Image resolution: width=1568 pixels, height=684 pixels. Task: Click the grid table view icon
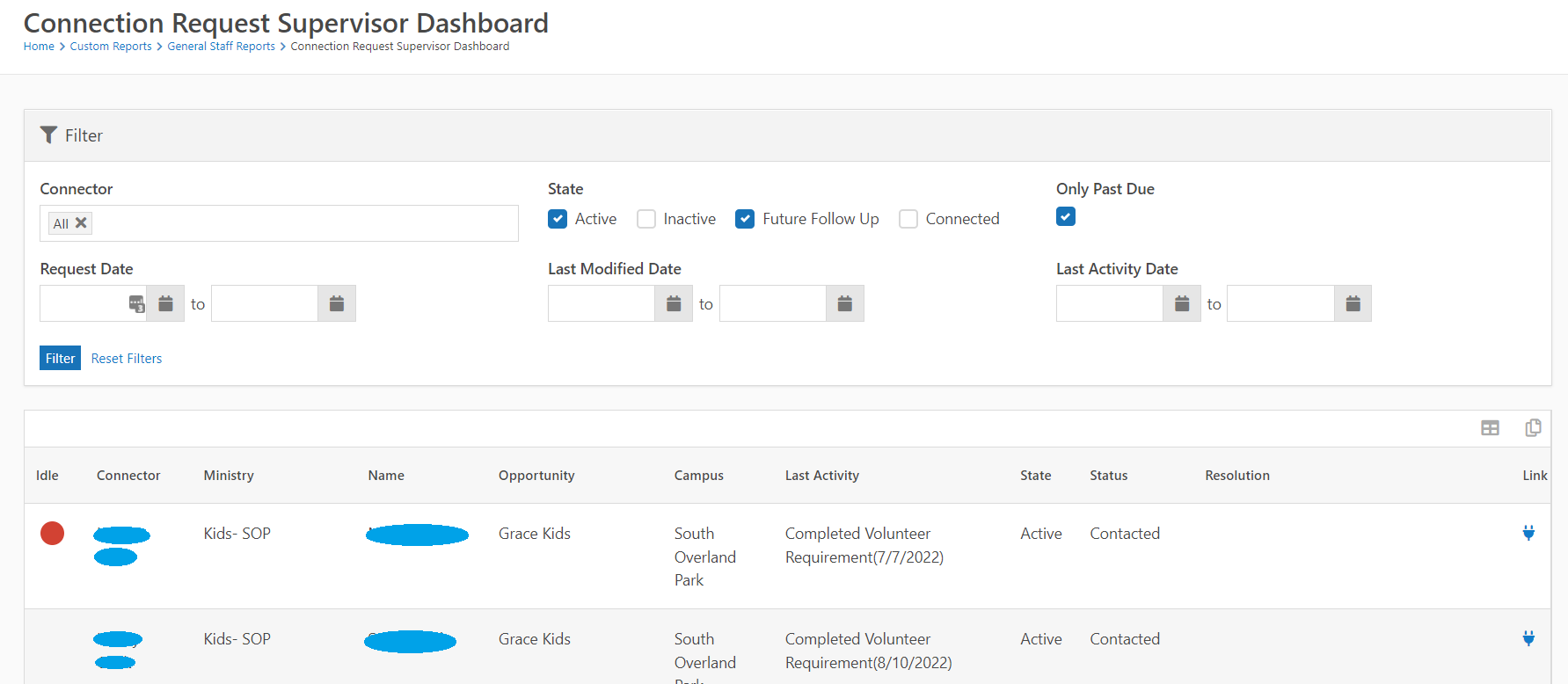pos(1490,428)
